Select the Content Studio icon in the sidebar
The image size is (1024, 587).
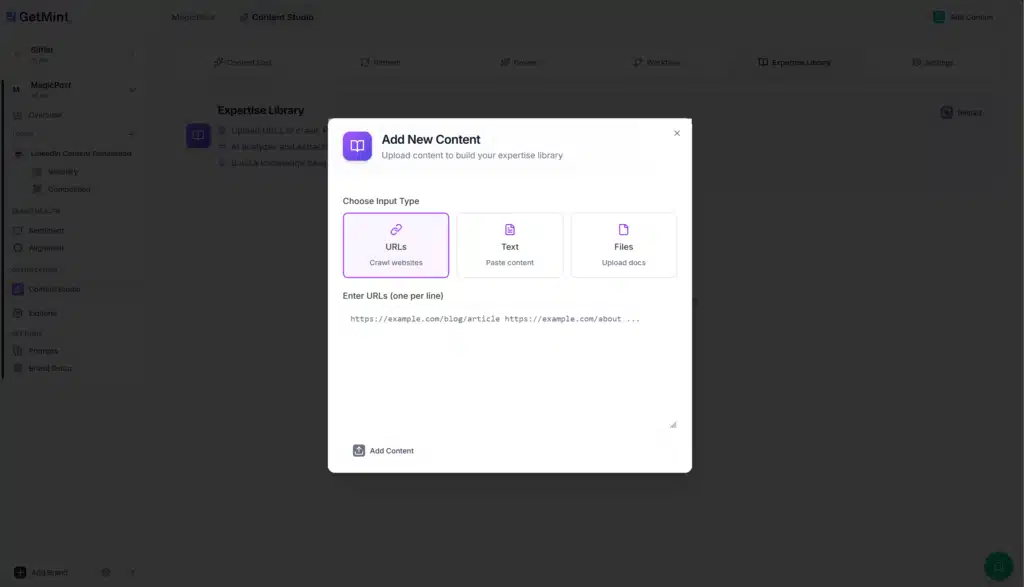tap(18, 289)
